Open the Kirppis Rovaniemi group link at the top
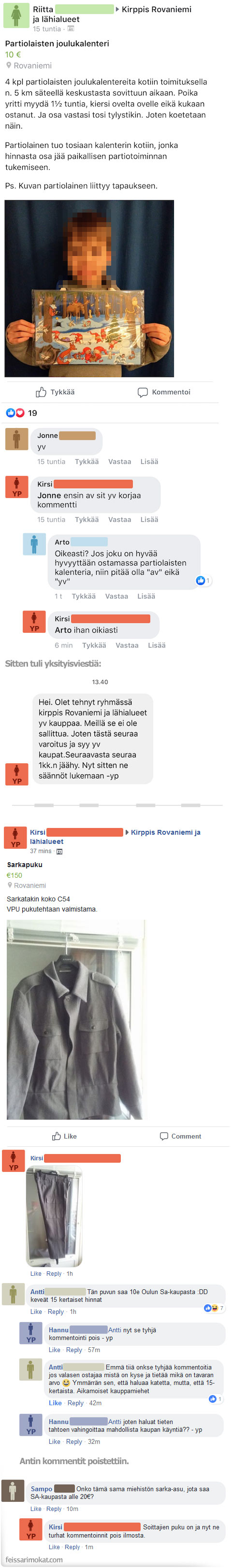Image resolution: width=231 pixels, height=1568 pixels. click(x=157, y=9)
